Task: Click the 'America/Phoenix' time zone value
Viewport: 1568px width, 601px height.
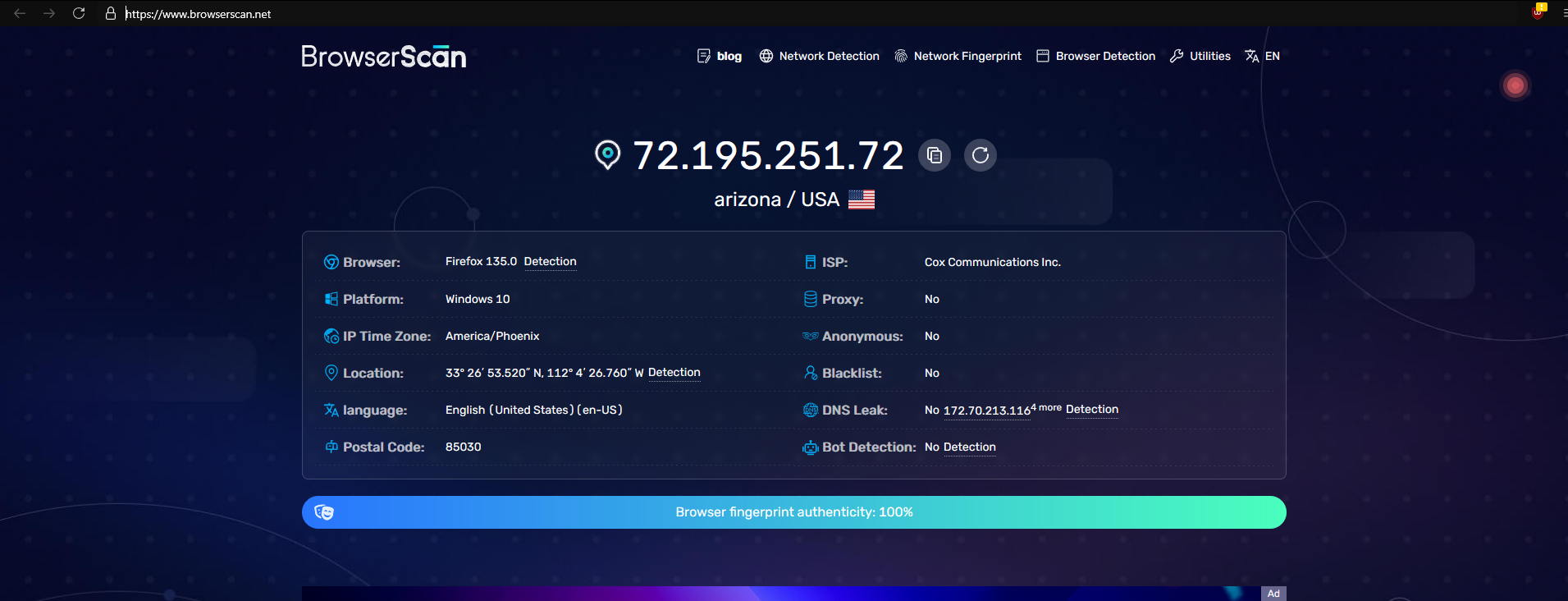Action: point(492,336)
